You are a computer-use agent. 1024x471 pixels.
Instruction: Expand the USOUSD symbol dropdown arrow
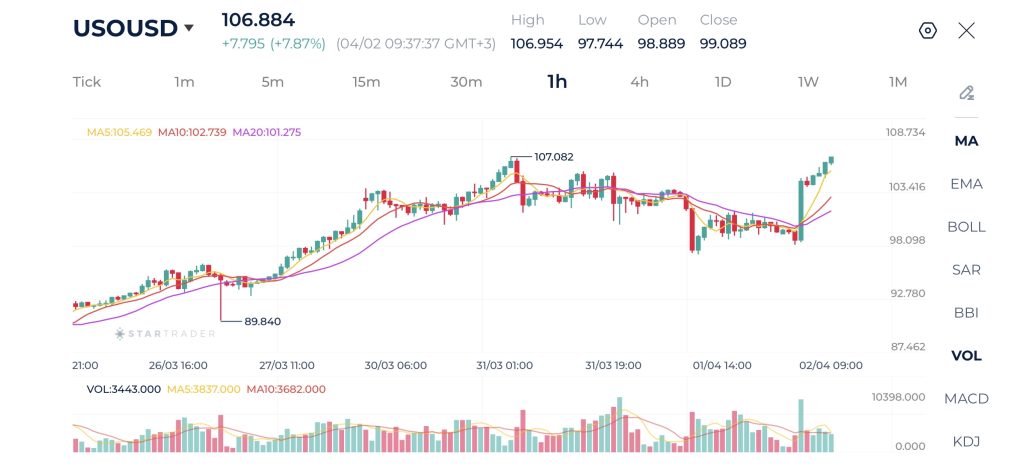pyautogui.click(x=189, y=29)
